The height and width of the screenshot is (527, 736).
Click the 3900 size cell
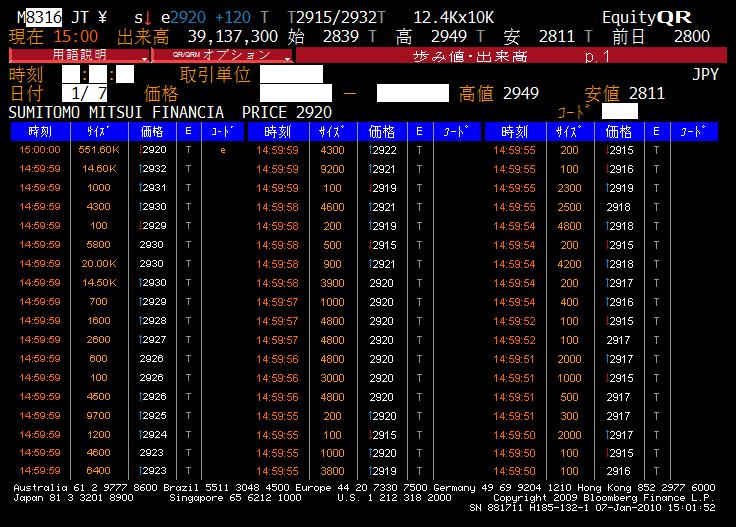pyautogui.click(x=332, y=283)
